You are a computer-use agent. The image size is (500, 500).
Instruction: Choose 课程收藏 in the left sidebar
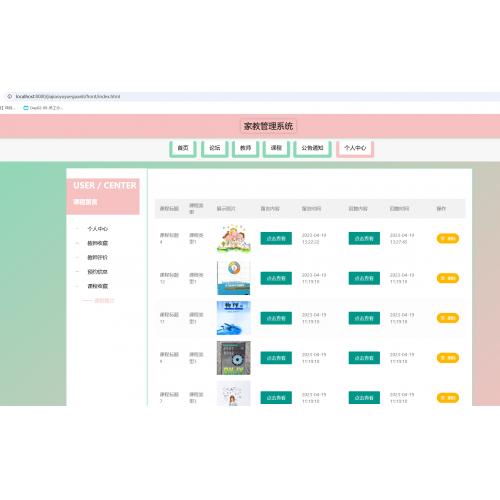point(98,286)
